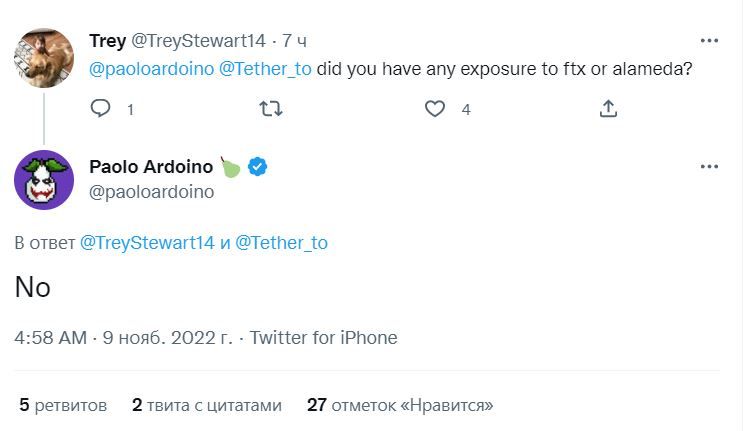Screen dimensions: 746x431
Task: Click Trey's profile avatar
Action: click(44, 57)
